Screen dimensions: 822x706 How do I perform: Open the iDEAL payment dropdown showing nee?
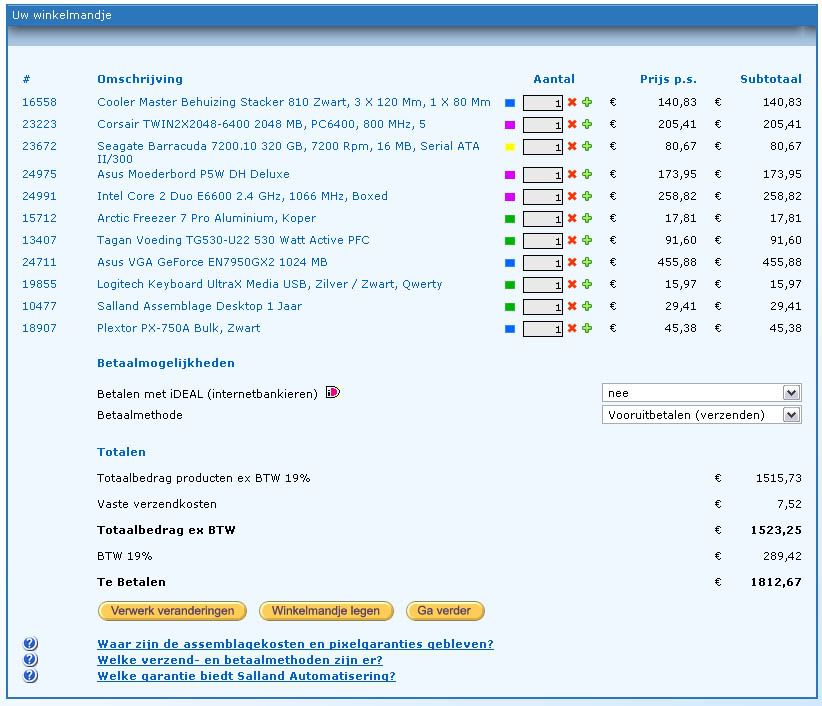point(701,393)
